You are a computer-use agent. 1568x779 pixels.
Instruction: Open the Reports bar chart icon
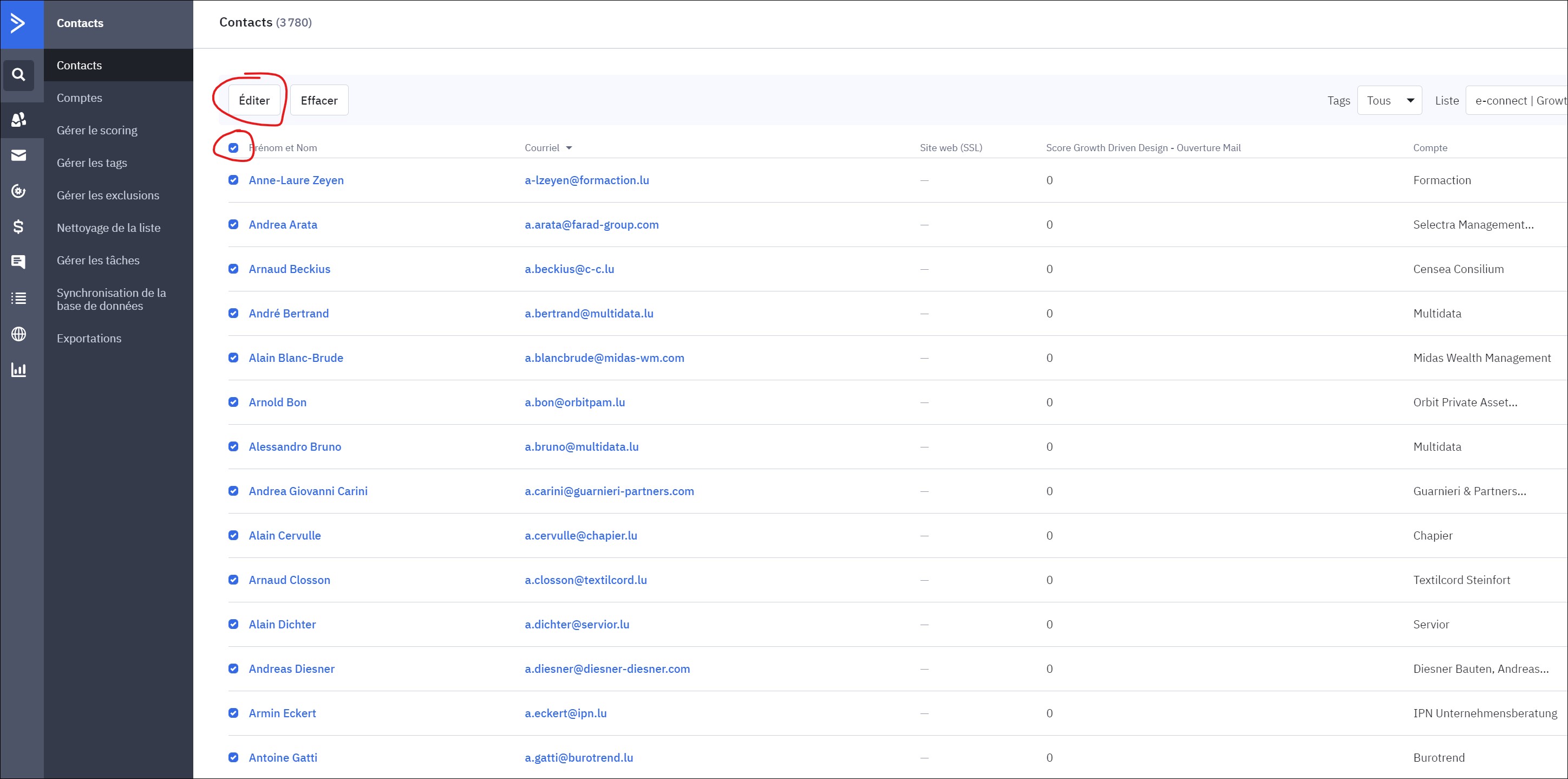pos(19,369)
